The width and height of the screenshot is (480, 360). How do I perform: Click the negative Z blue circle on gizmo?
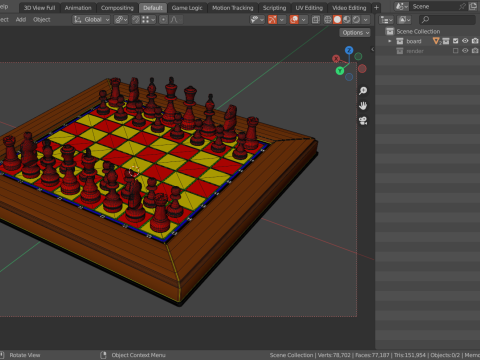tap(349, 77)
